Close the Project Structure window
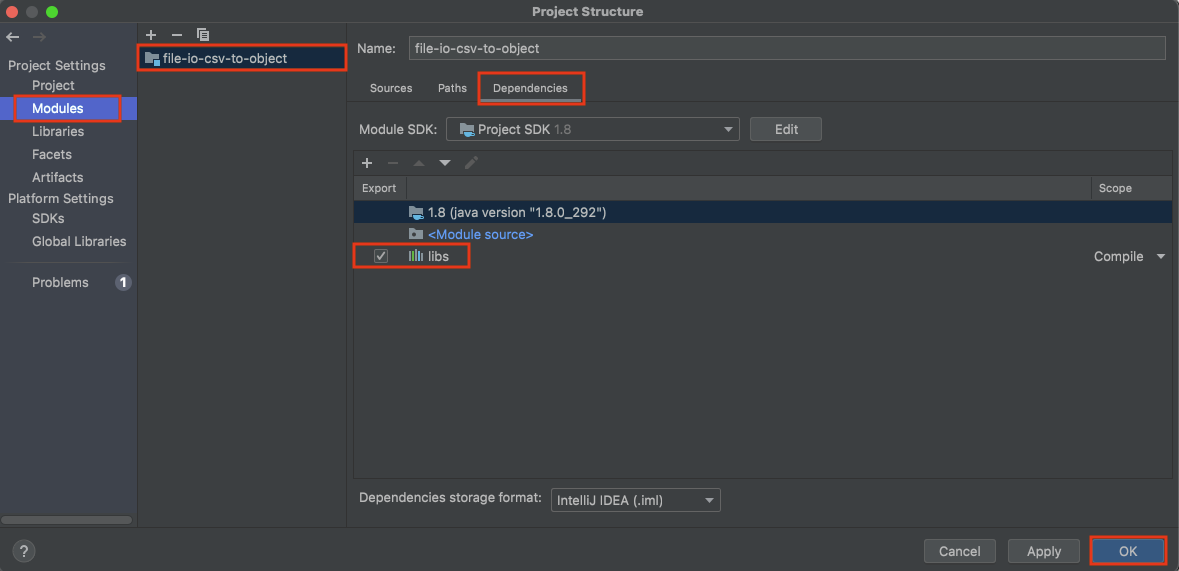Screen dimensions: 1179x571 pos(11,11)
